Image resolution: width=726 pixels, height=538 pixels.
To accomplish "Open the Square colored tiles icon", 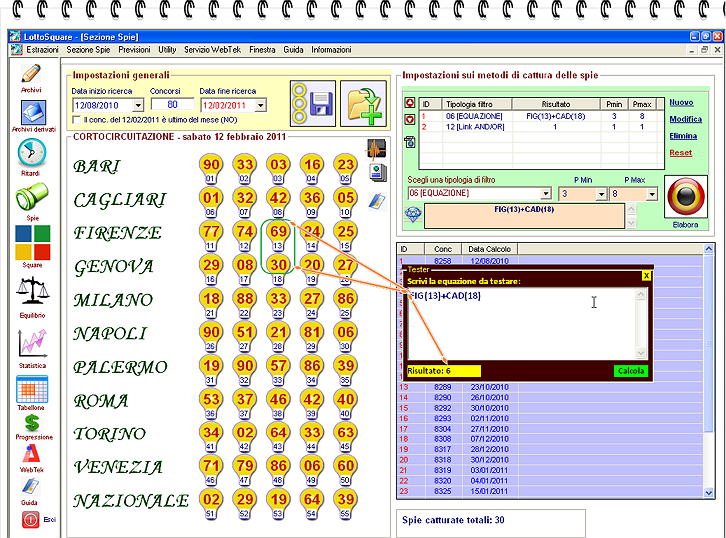I will coord(32,243).
